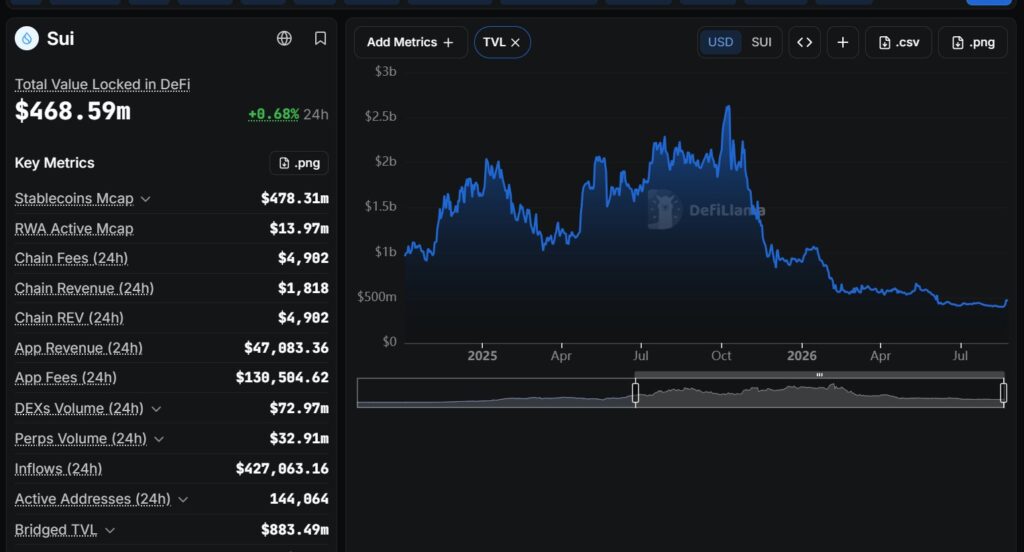
Task: Click the Key Metrics heading
Action: 54,163
